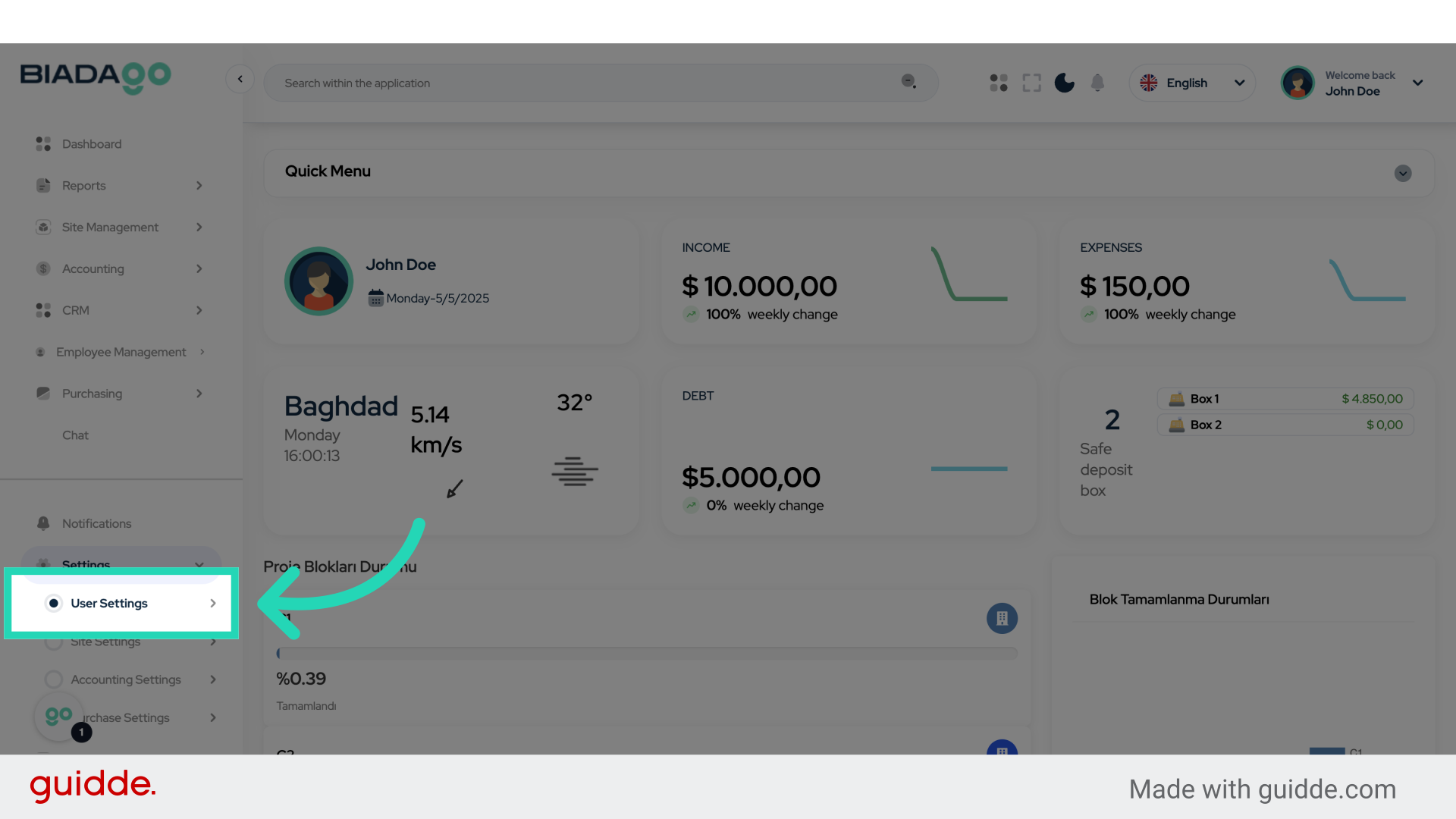The height and width of the screenshot is (819, 1456).
Task: Open the English language dropdown
Action: click(1192, 83)
